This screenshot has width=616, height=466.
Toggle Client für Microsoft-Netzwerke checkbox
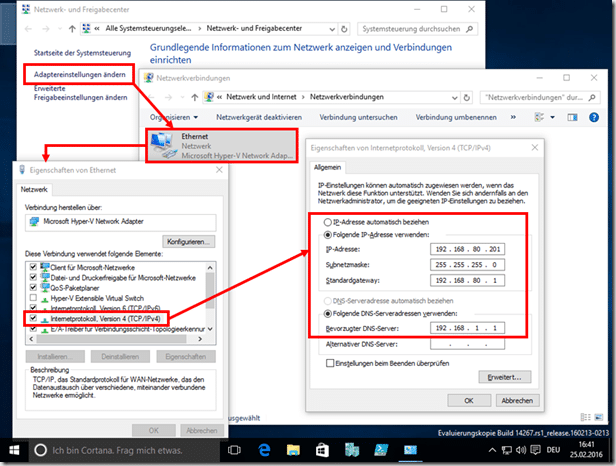[33, 267]
